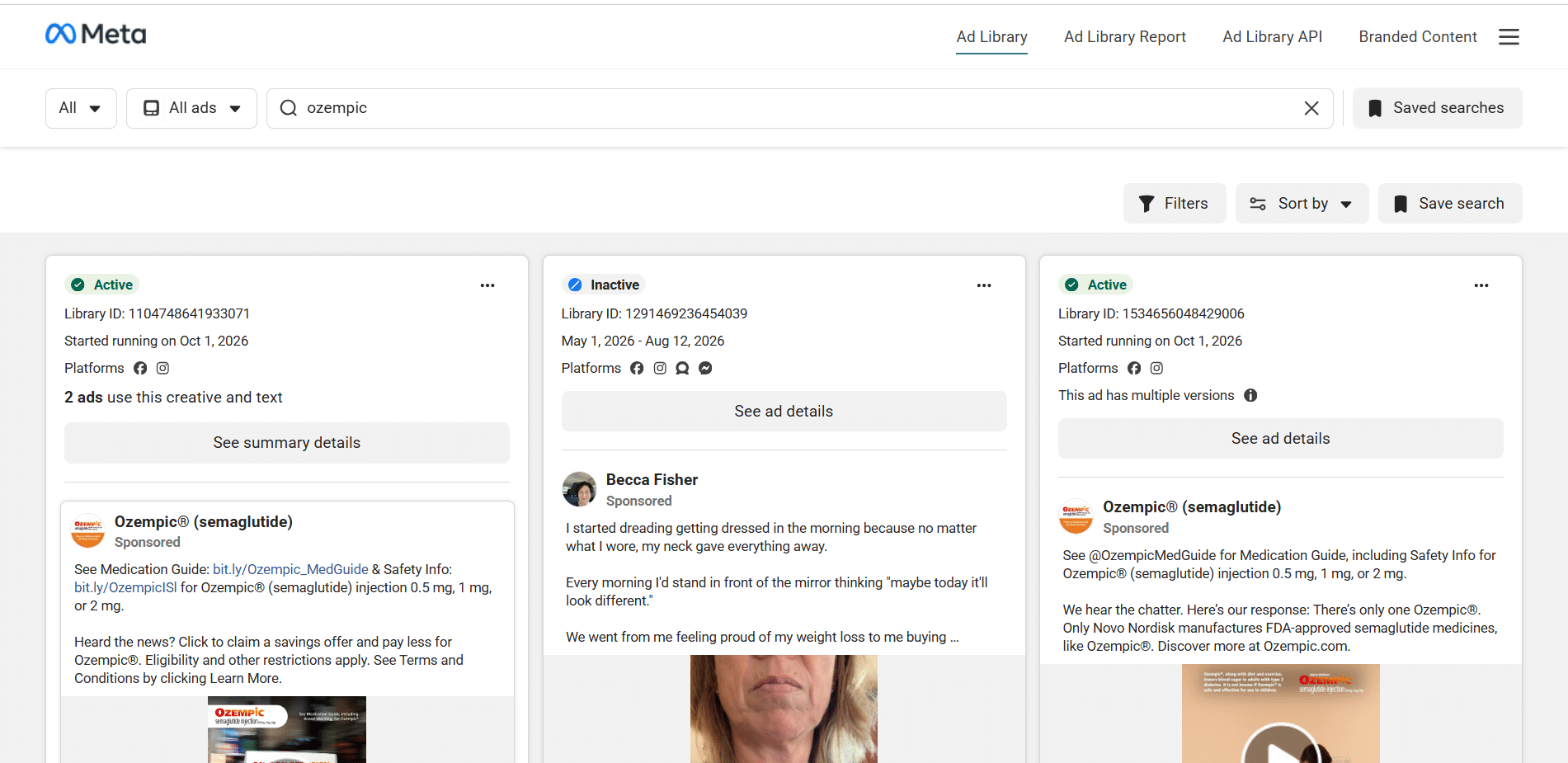Switch to Ad Library tab

pyautogui.click(x=991, y=37)
